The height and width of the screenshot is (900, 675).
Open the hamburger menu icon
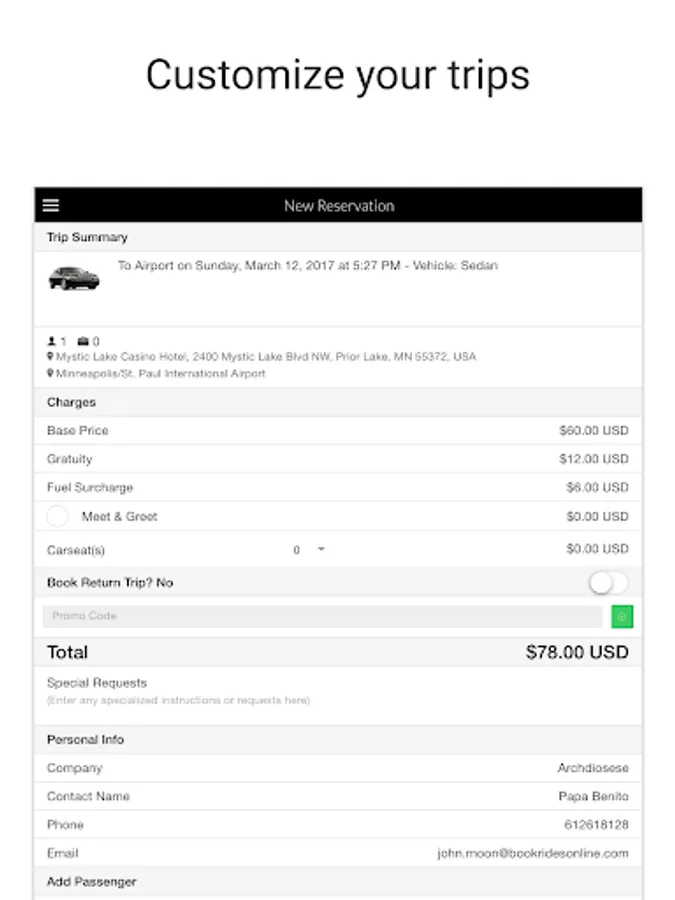(x=51, y=206)
